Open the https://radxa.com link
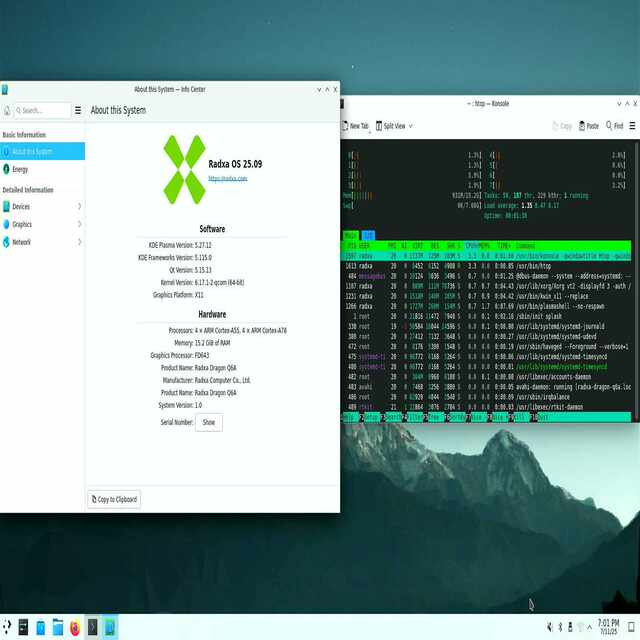Viewport: 640px width, 640px height. (x=228, y=178)
